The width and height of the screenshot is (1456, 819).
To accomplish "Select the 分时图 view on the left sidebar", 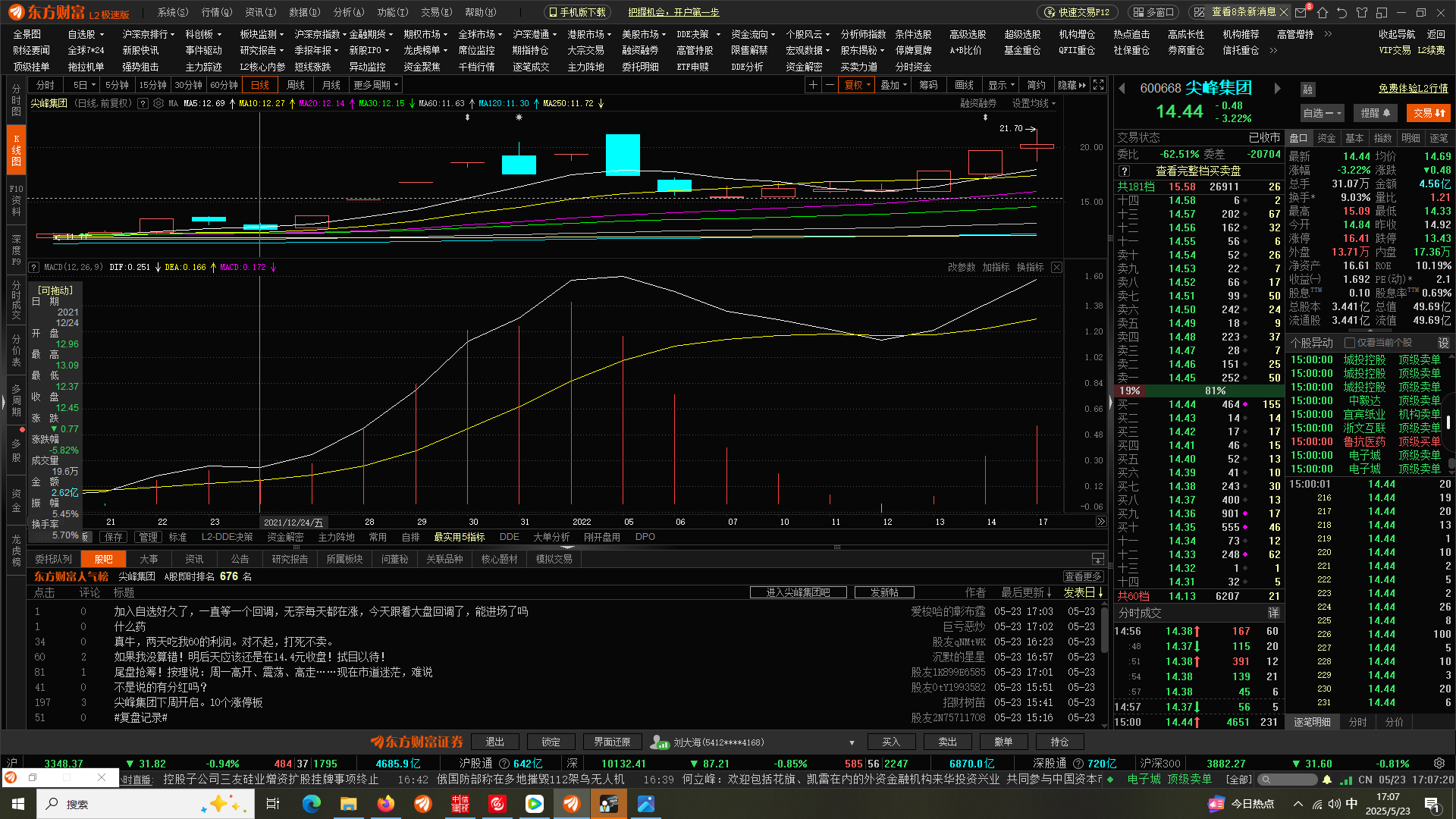I will pos(16,101).
